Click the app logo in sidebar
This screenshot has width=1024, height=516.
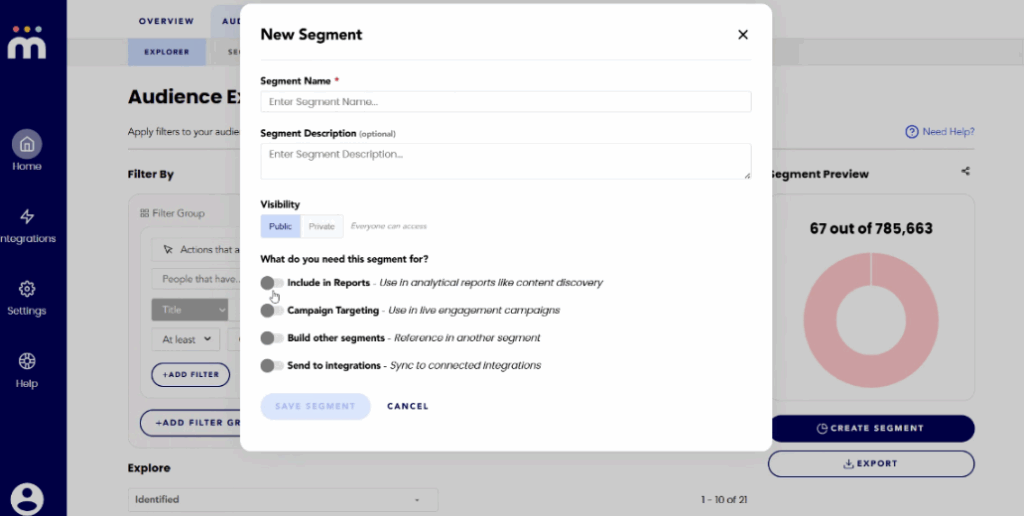point(27,43)
